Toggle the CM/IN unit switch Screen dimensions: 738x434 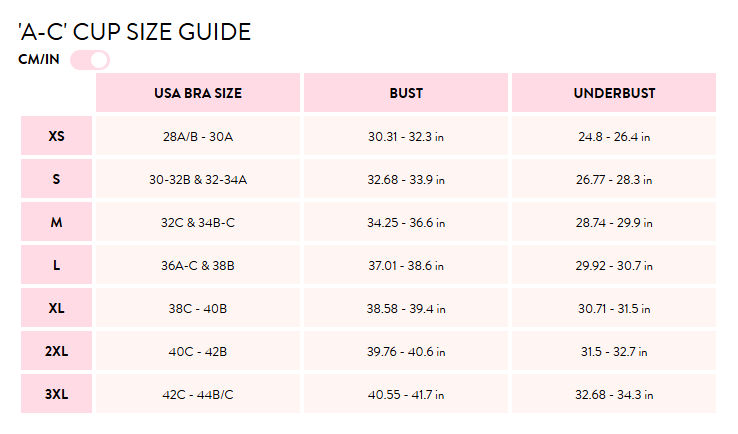coord(90,60)
